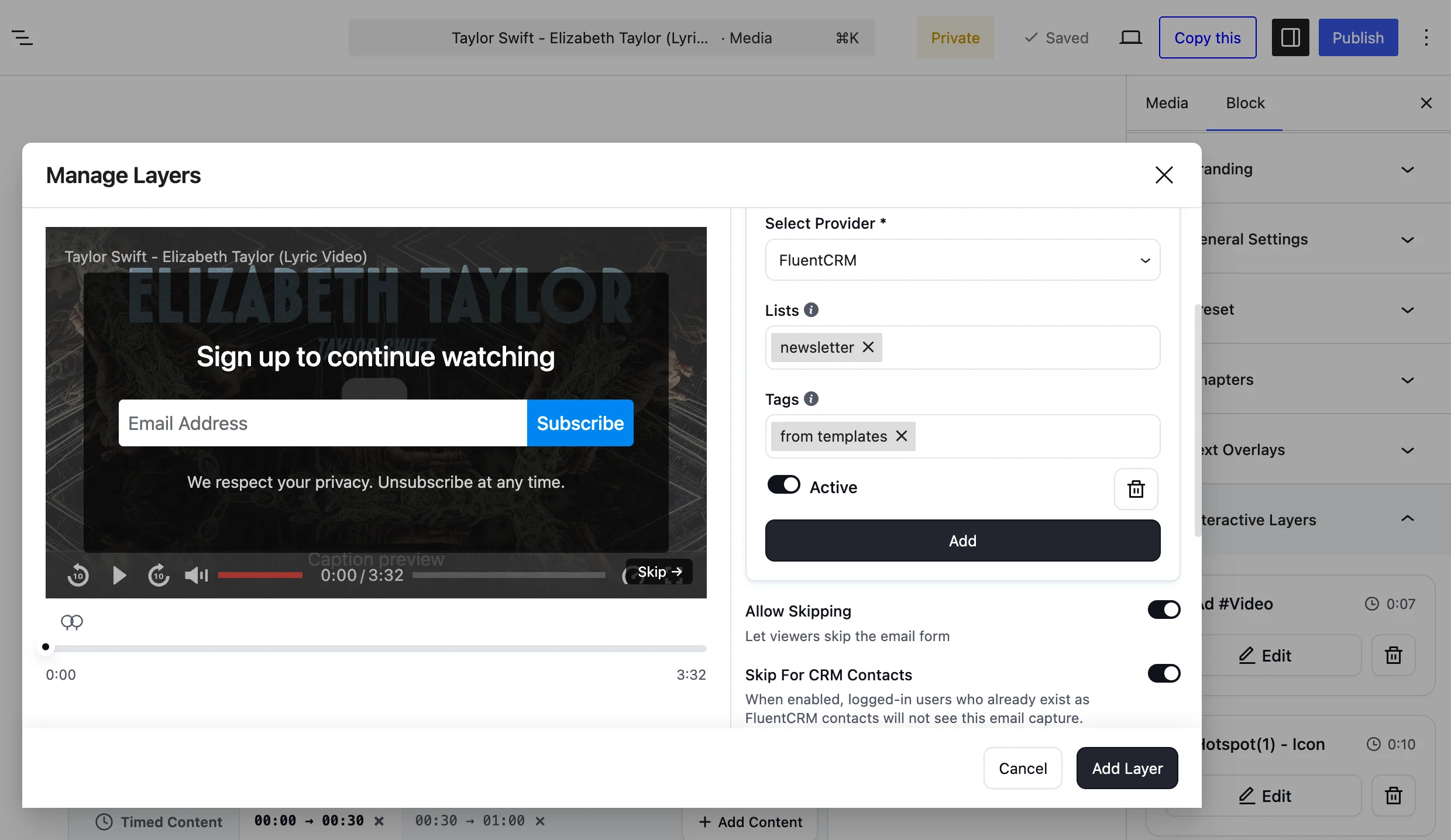Close the right settings sidebar
The width and height of the screenshot is (1451, 840).
[1426, 103]
